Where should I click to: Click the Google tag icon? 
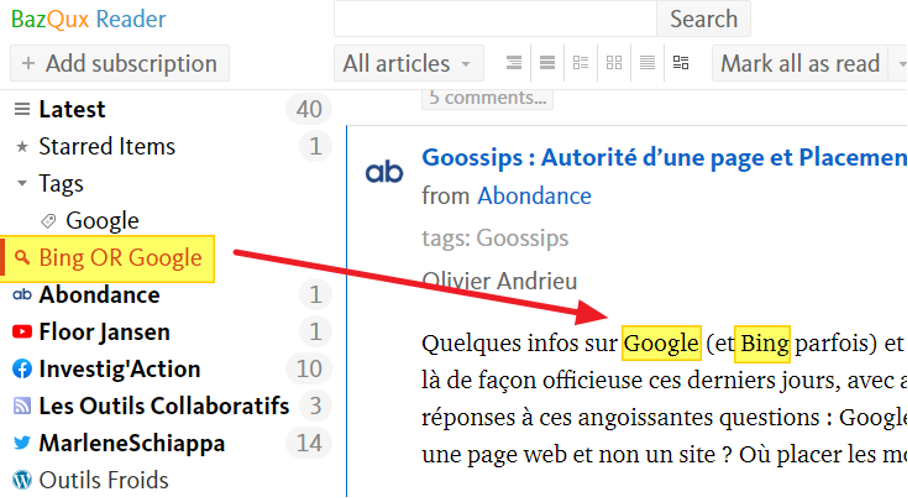coord(49,221)
